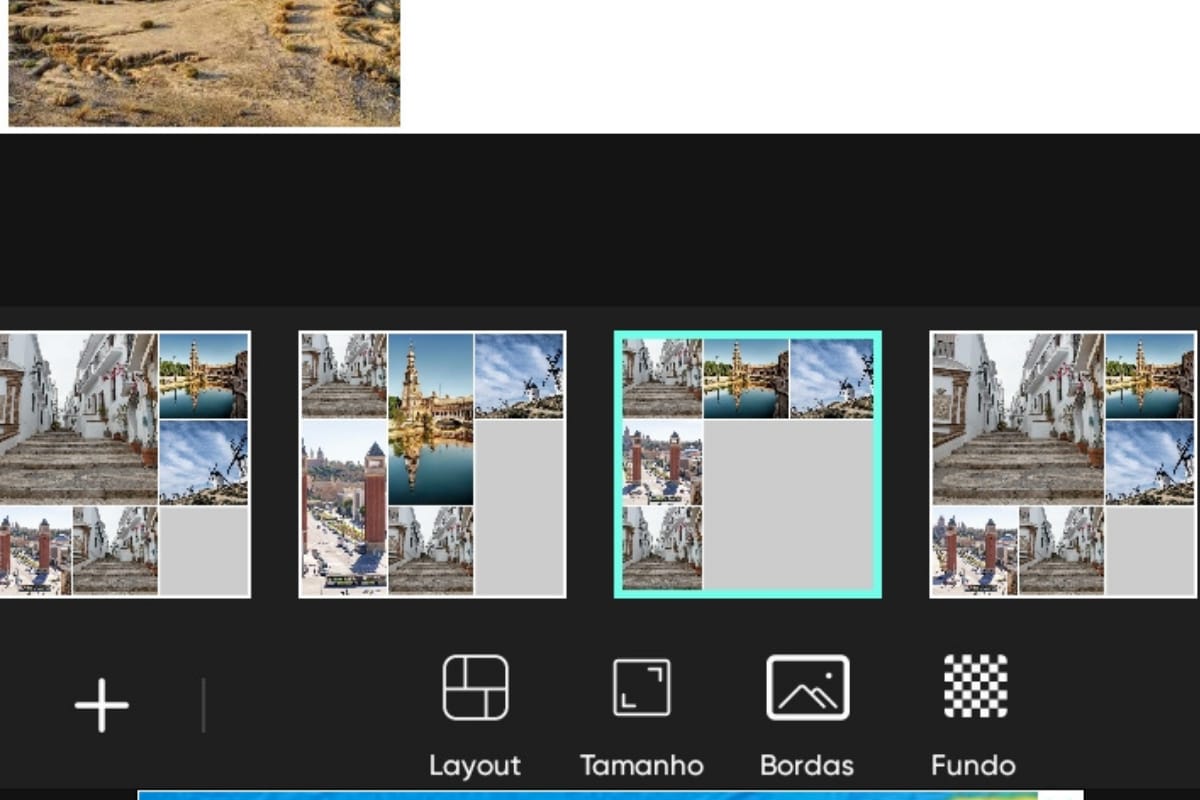Choose the rightmost collage layout thumbnail

point(1063,464)
